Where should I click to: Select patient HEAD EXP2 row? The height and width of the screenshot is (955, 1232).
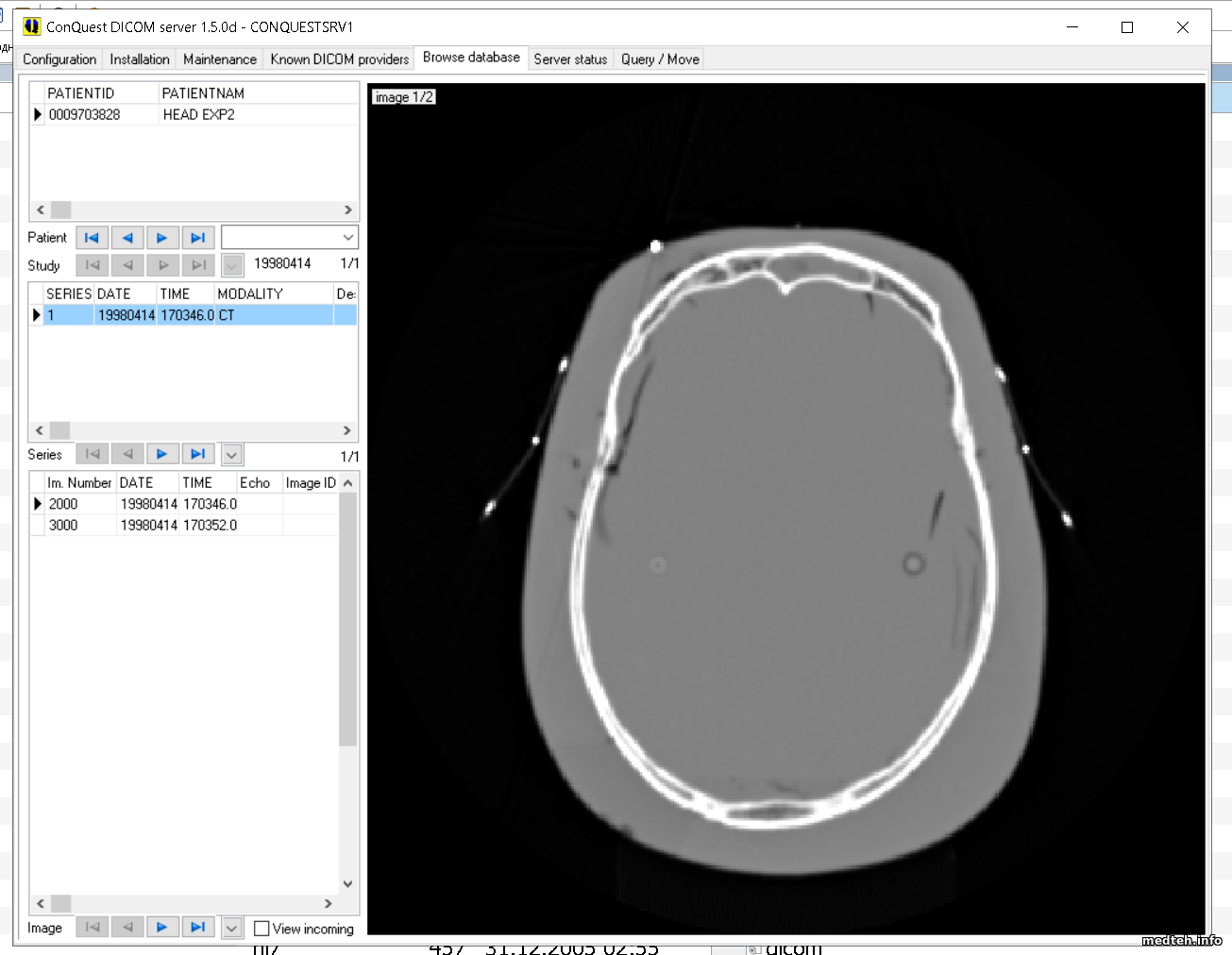[x=198, y=115]
